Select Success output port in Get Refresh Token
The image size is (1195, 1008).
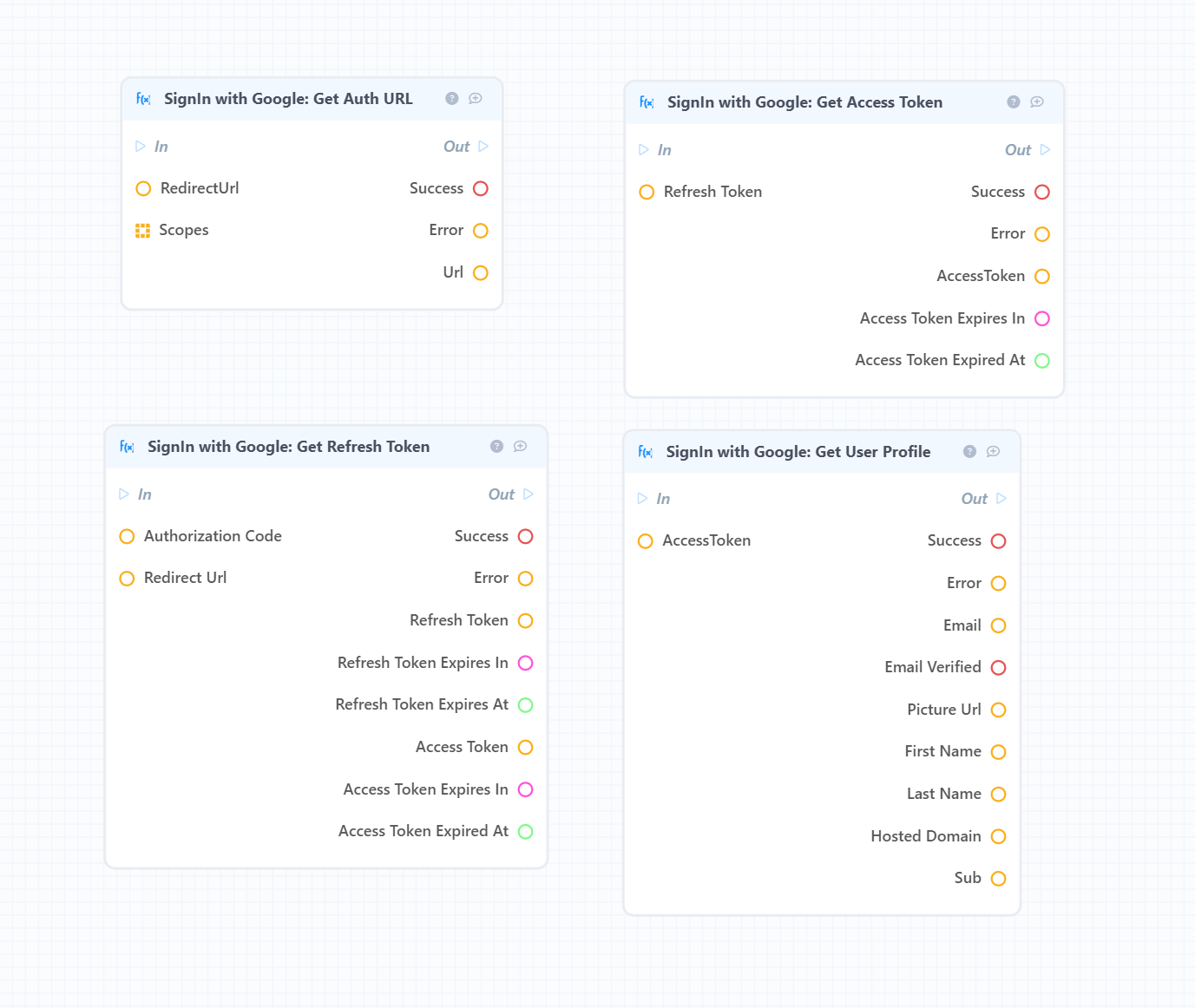pos(525,536)
